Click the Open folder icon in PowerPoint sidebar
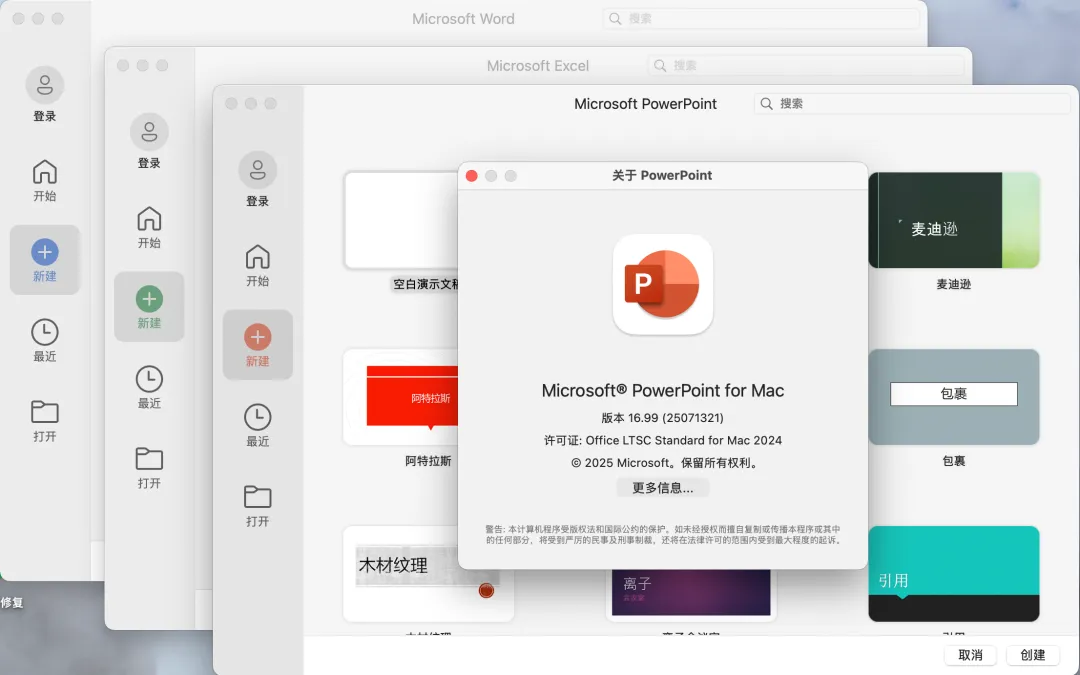The height and width of the screenshot is (675, 1080). (258, 497)
